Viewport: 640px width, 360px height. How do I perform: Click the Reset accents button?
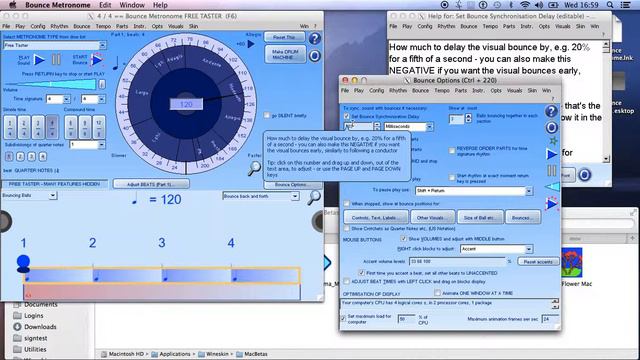tap(538, 262)
